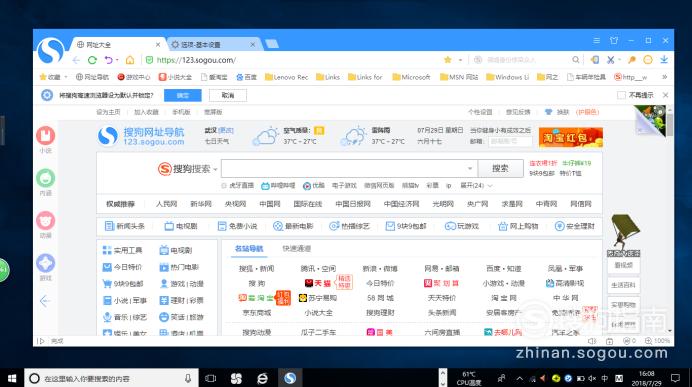The width and height of the screenshot is (692, 387).
Task: Open the 搜狗搜索 search engine dropdown
Action: 215,169
